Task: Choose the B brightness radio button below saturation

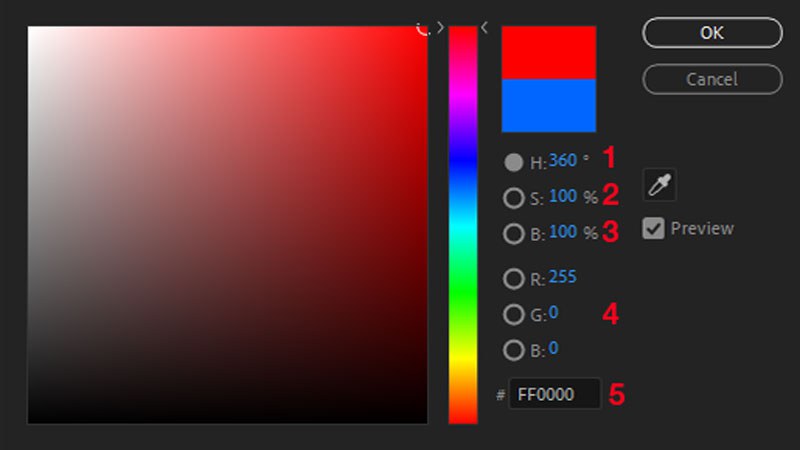Action: pyautogui.click(x=514, y=234)
